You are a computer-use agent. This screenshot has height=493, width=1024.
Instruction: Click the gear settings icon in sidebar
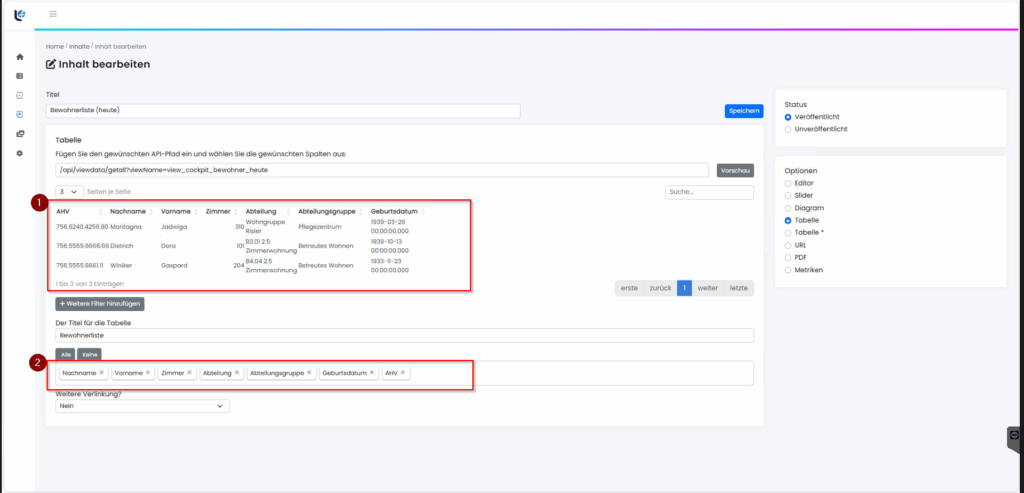tap(20, 153)
